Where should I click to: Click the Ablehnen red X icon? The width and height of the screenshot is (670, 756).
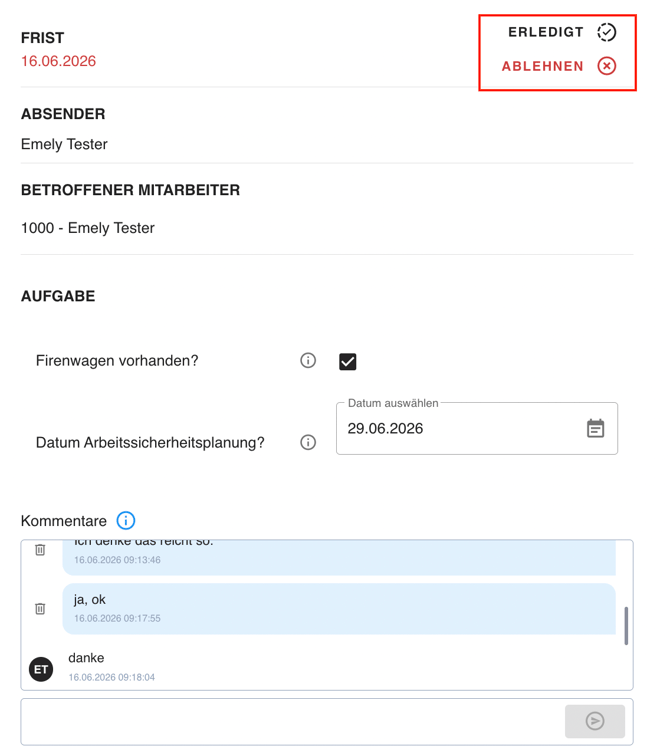(606, 66)
